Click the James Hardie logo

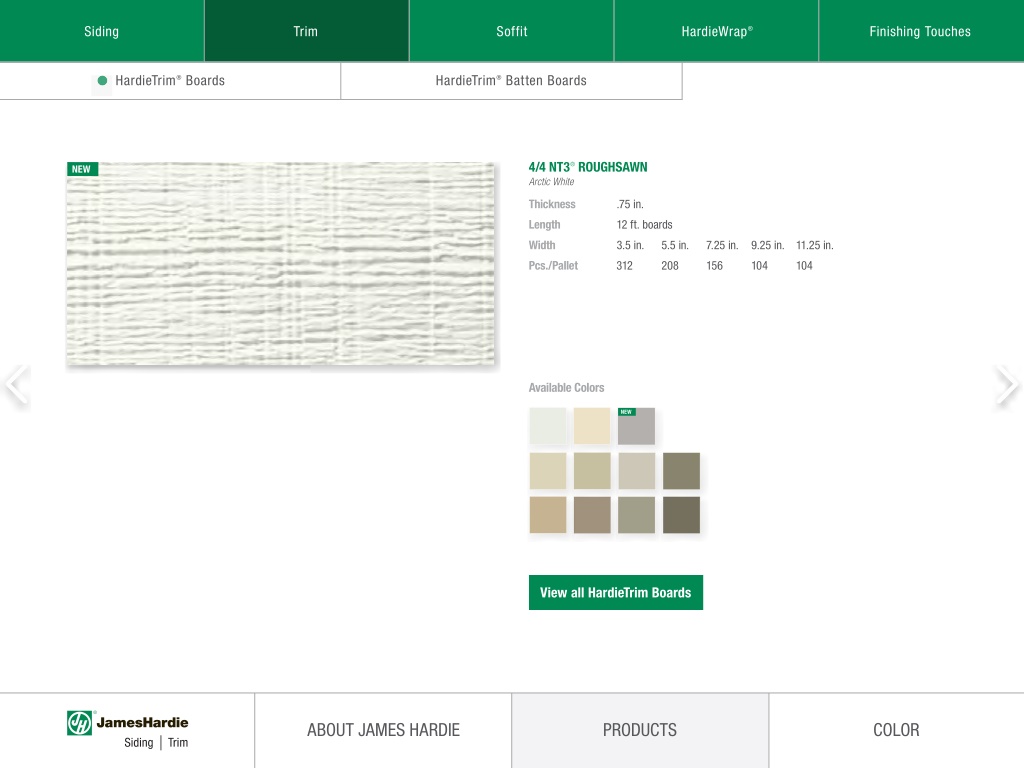128,730
